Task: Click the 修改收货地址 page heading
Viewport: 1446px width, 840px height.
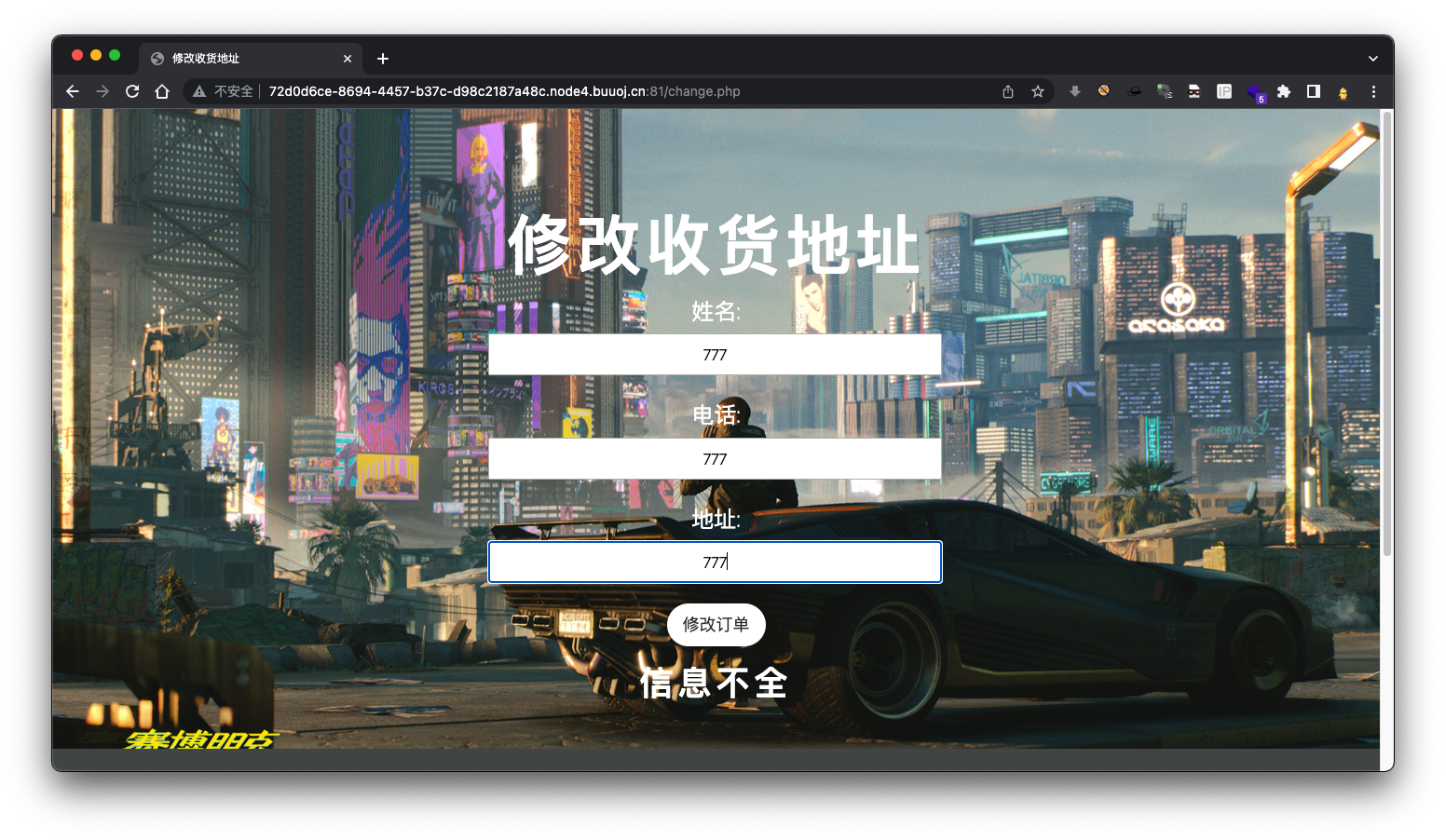Action: [x=715, y=245]
